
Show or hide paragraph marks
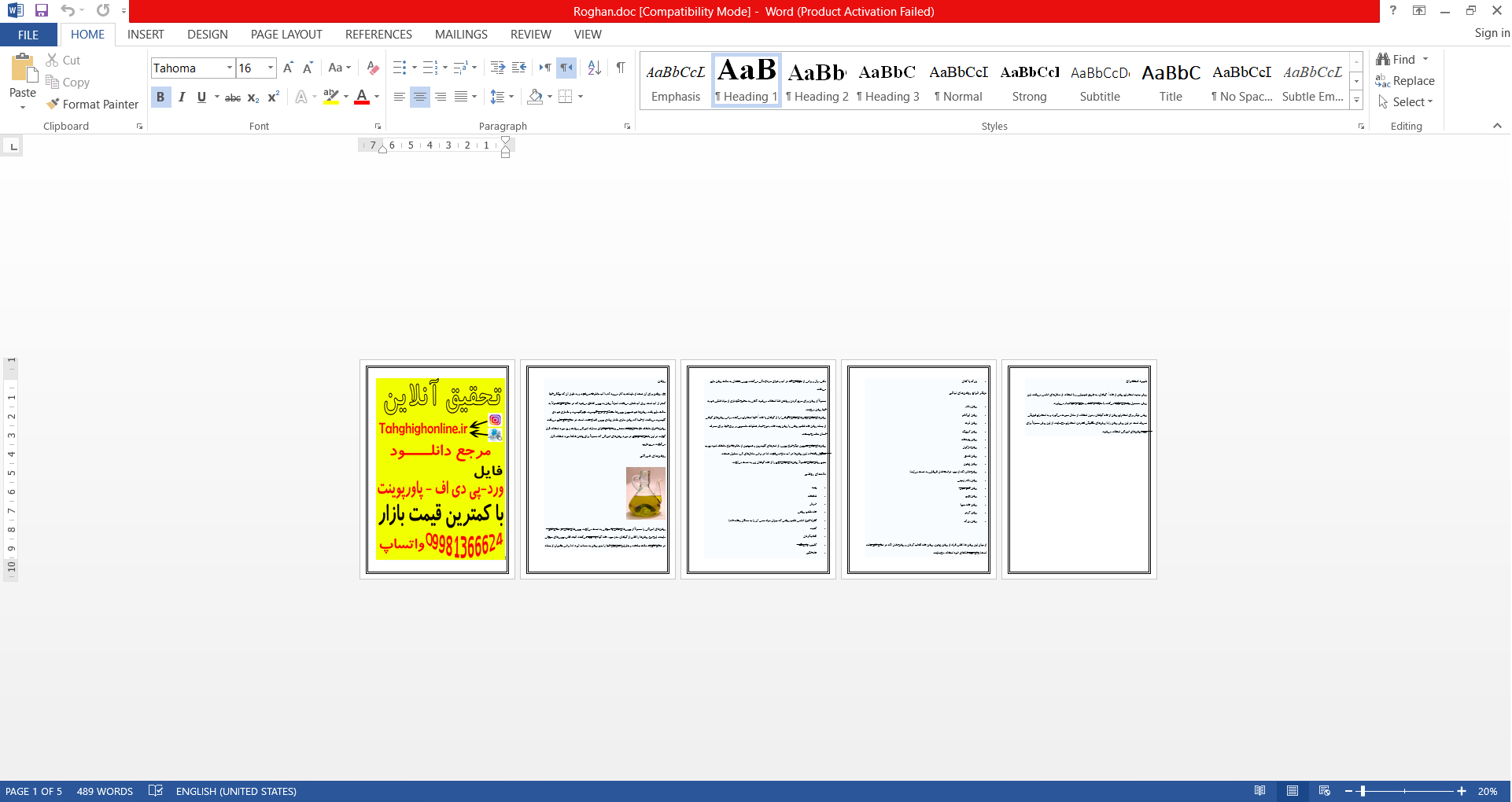[x=621, y=68]
